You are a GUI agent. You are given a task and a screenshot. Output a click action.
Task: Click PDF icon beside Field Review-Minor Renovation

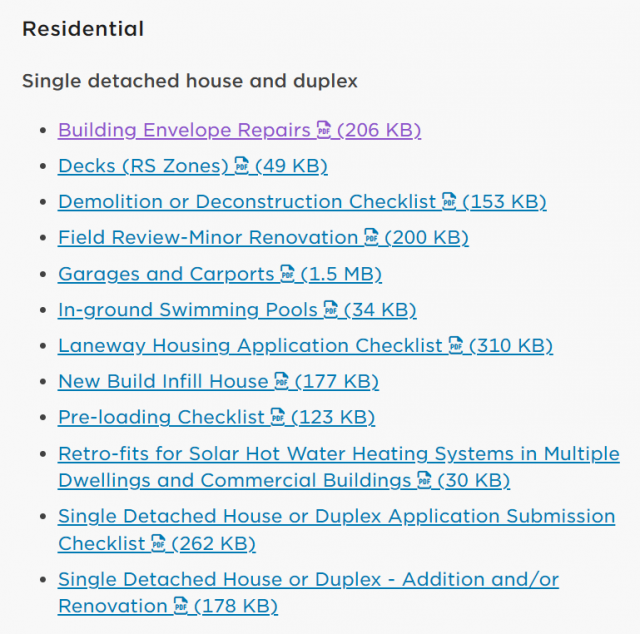(x=371, y=238)
